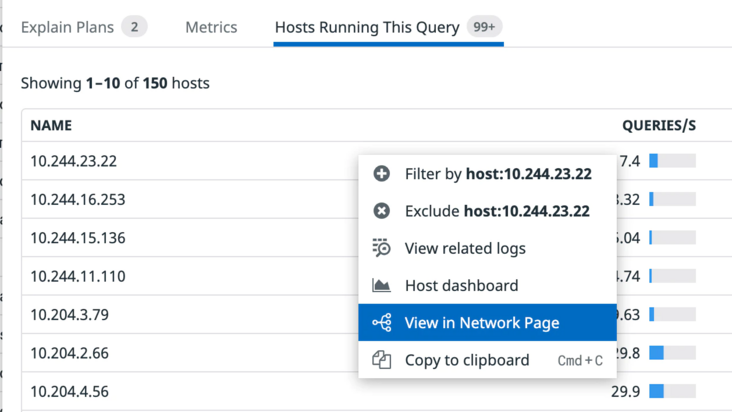
Task: Click queries bar for 10.244.11.110
Action: click(672, 276)
